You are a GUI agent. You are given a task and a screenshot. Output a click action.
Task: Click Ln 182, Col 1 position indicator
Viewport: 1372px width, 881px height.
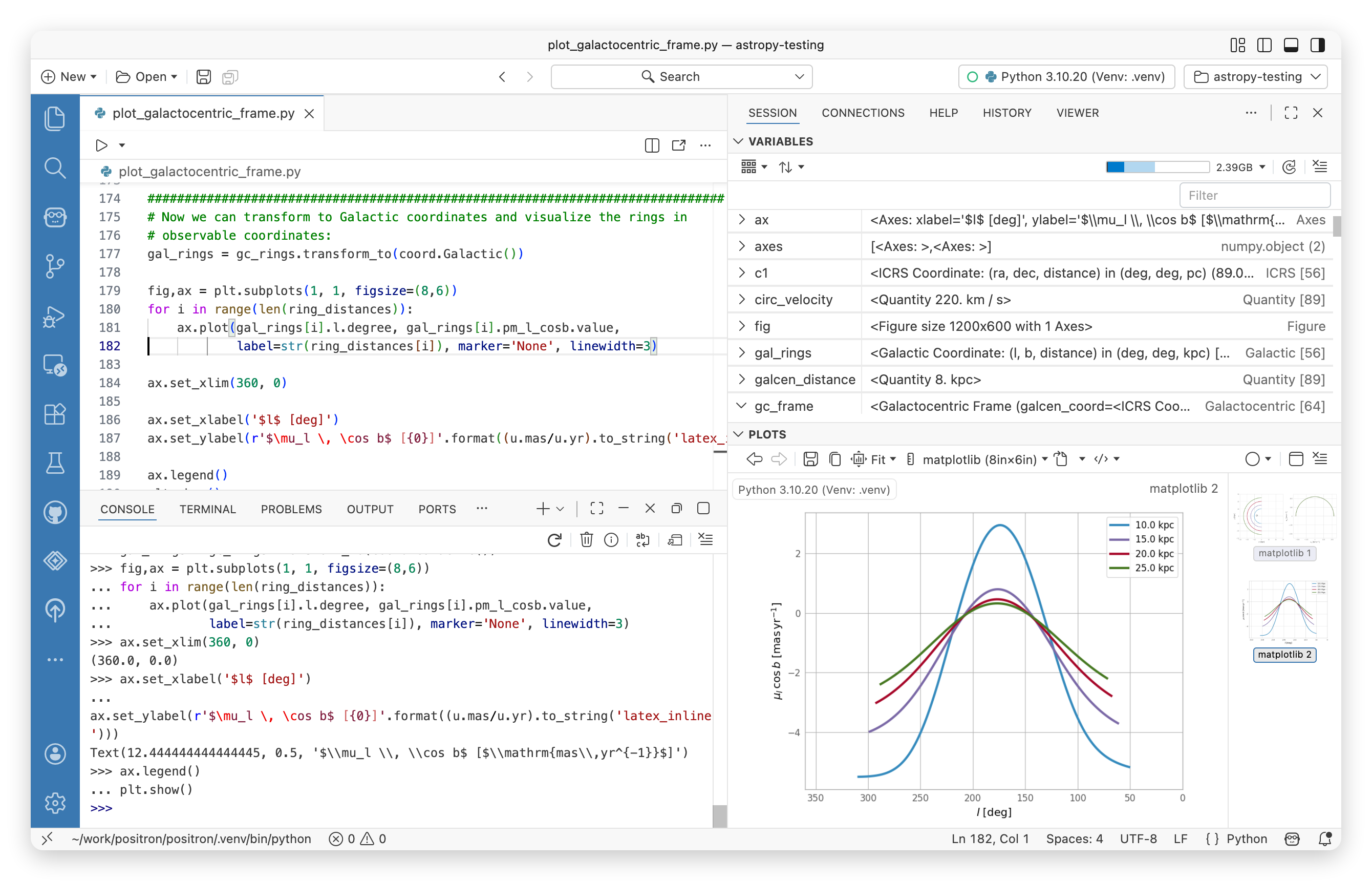click(x=990, y=838)
